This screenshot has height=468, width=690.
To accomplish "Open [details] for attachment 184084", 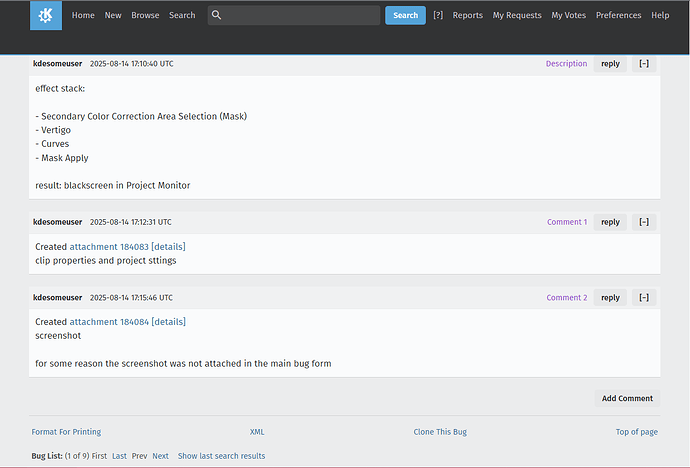I will click(x=168, y=322).
